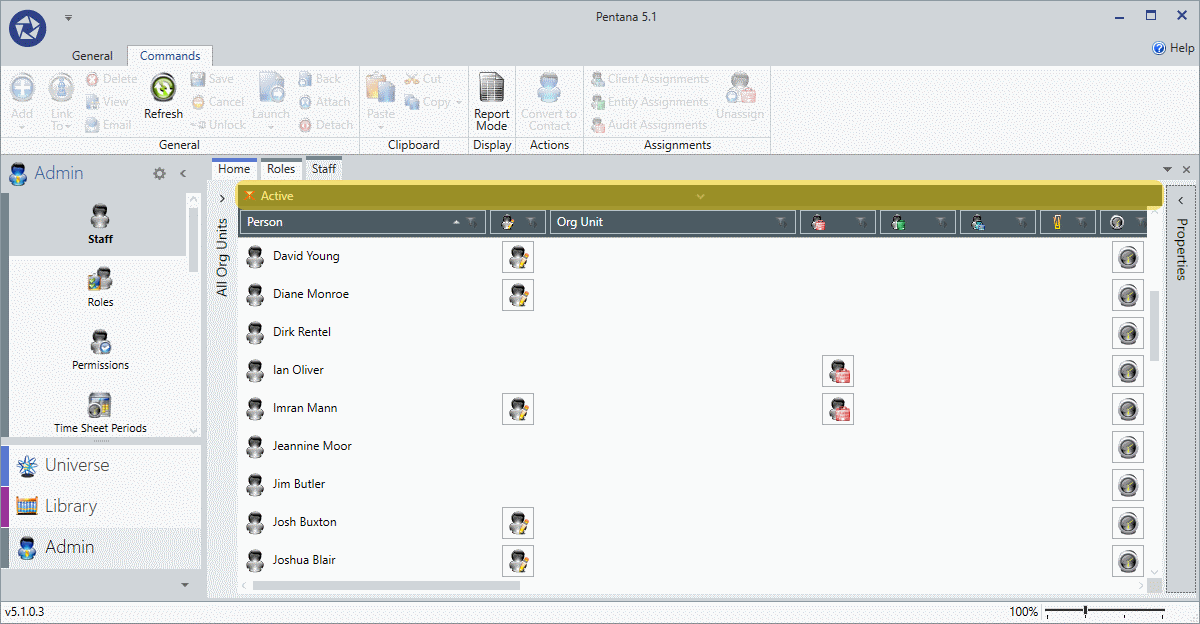
Task: Open filter on the Person column
Action: tap(471, 222)
